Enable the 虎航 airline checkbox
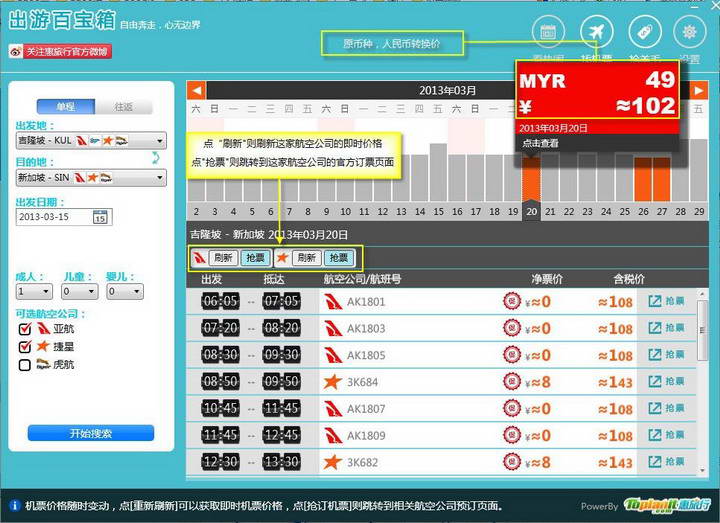 [x=25, y=365]
